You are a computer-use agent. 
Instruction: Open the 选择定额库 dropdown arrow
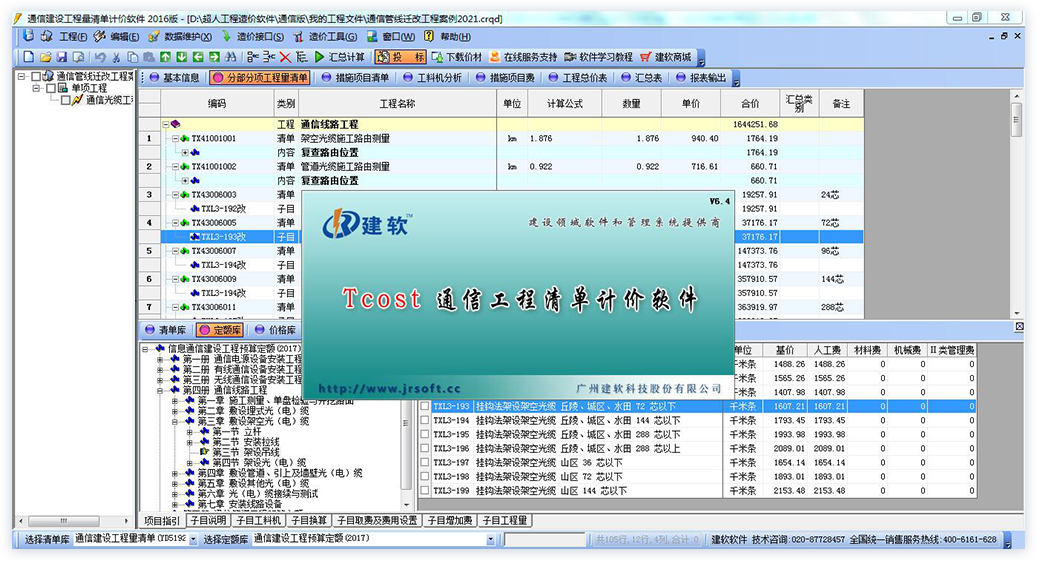point(491,540)
